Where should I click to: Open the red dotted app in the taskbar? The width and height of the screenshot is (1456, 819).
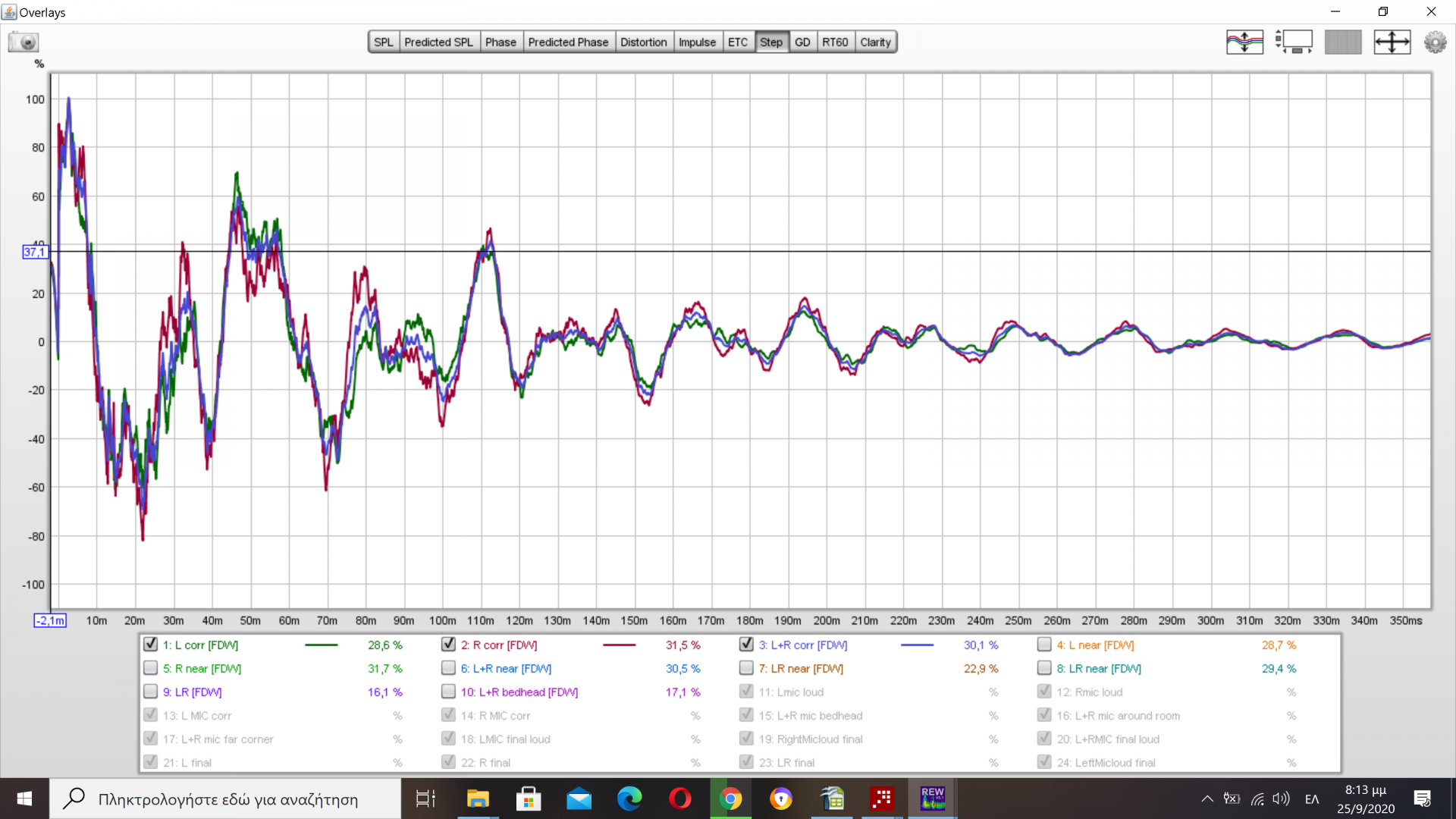coord(882,799)
